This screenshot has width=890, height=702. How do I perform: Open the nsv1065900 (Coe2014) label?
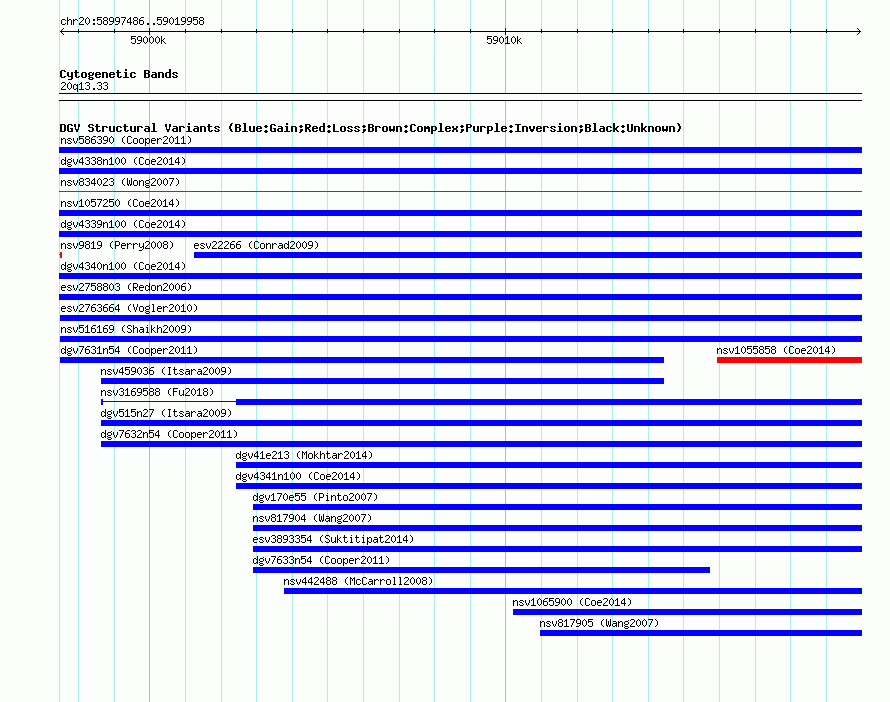572,602
